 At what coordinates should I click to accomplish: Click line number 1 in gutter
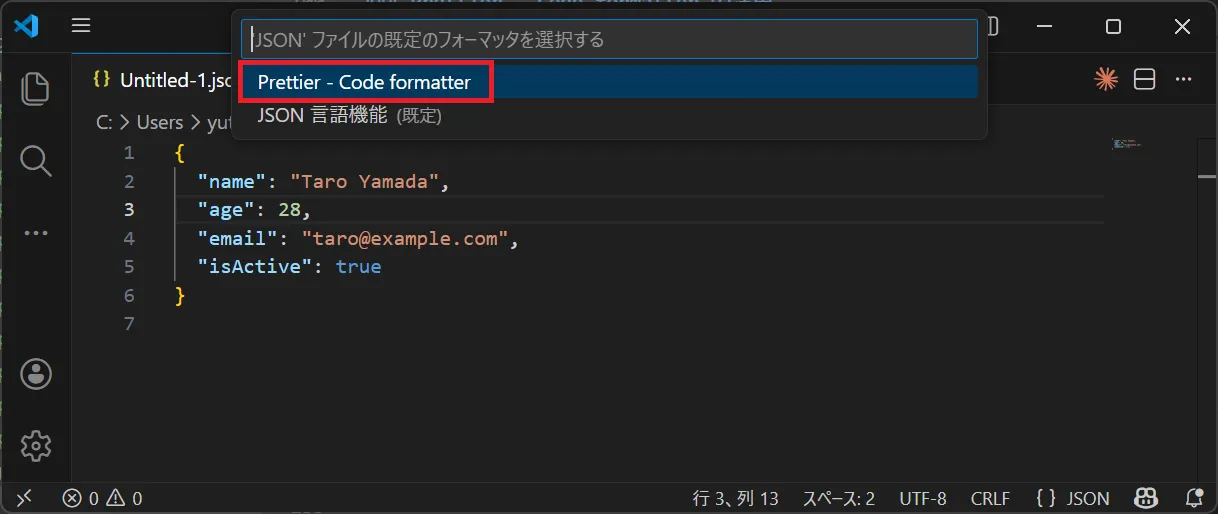click(128, 153)
